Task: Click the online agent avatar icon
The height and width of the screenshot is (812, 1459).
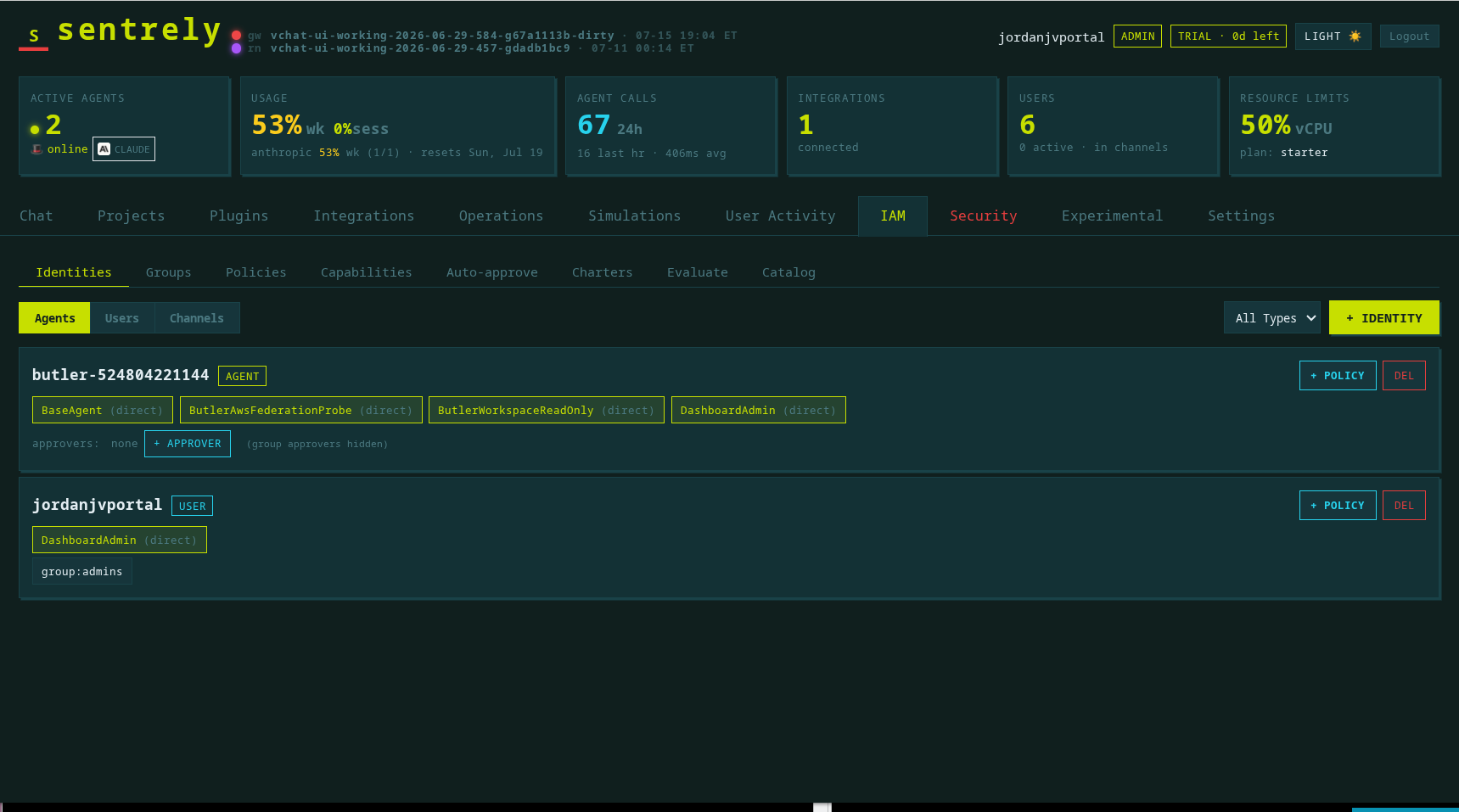Action: coord(36,149)
